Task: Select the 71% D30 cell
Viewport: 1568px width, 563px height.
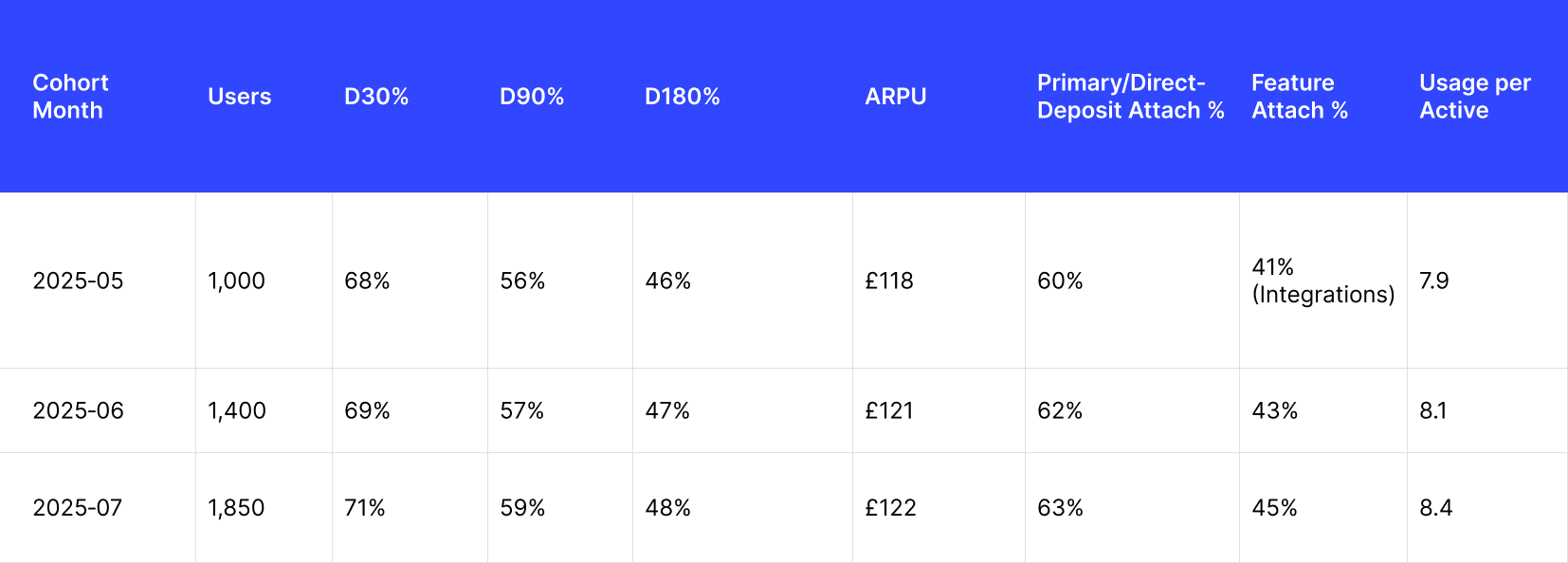Action: tap(365, 508)
